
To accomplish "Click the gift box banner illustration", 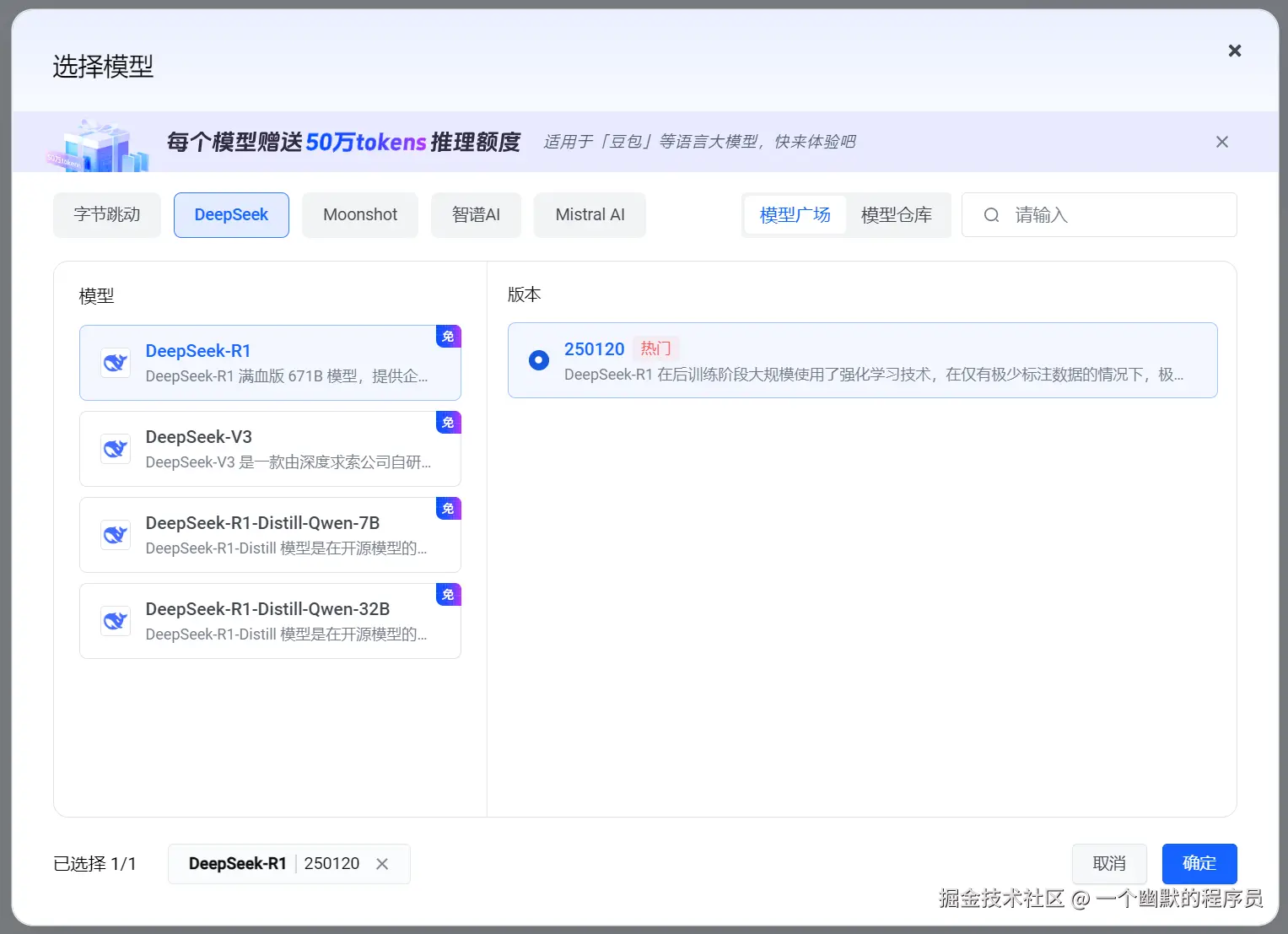I will tap(99, 145).
